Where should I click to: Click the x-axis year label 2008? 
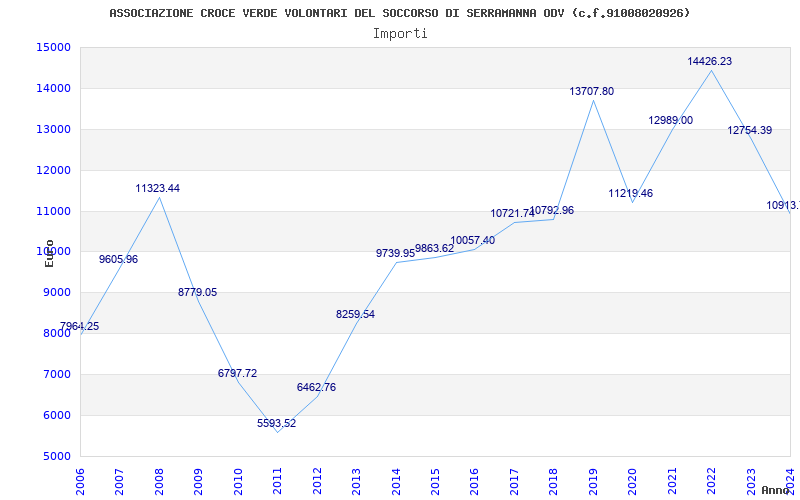pyautogui.click(x=159, y=481)
